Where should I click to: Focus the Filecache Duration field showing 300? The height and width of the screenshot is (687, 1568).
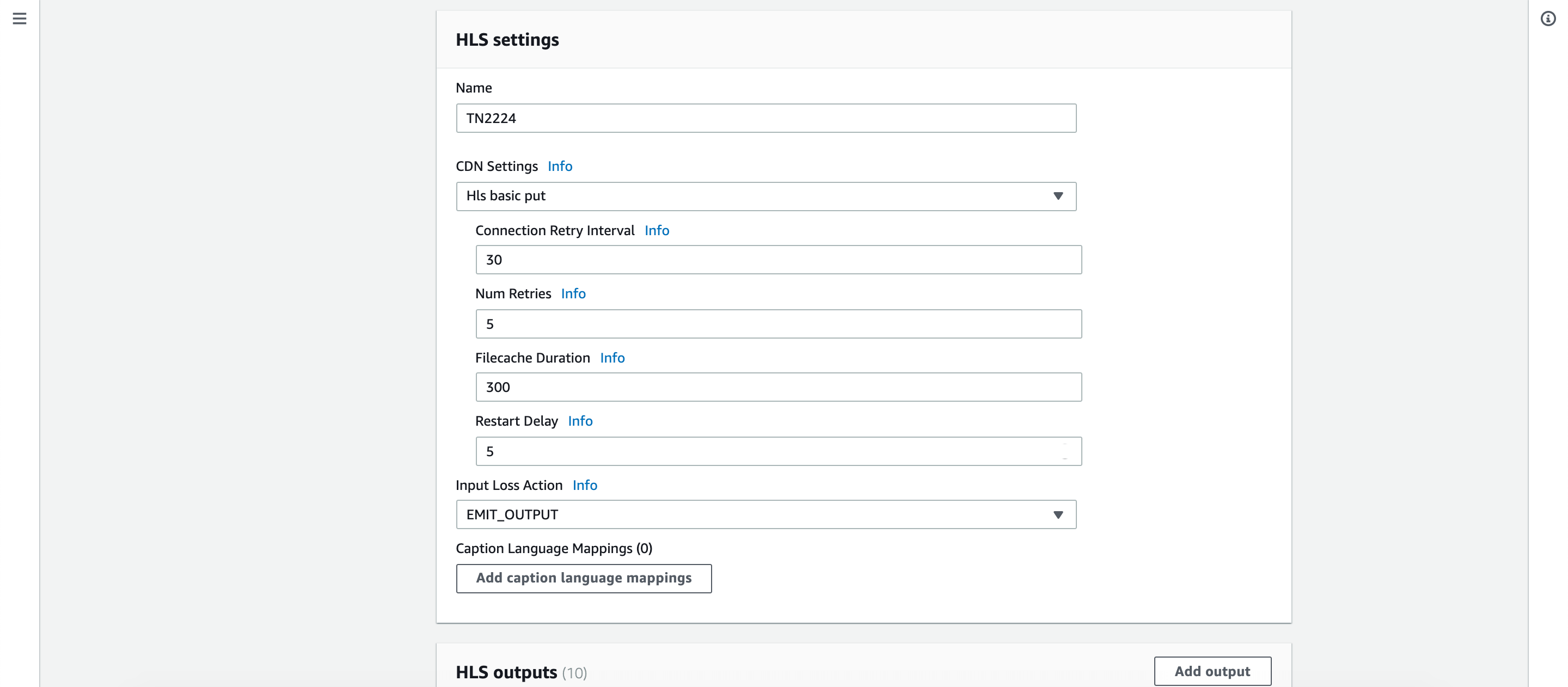point(778,387)
